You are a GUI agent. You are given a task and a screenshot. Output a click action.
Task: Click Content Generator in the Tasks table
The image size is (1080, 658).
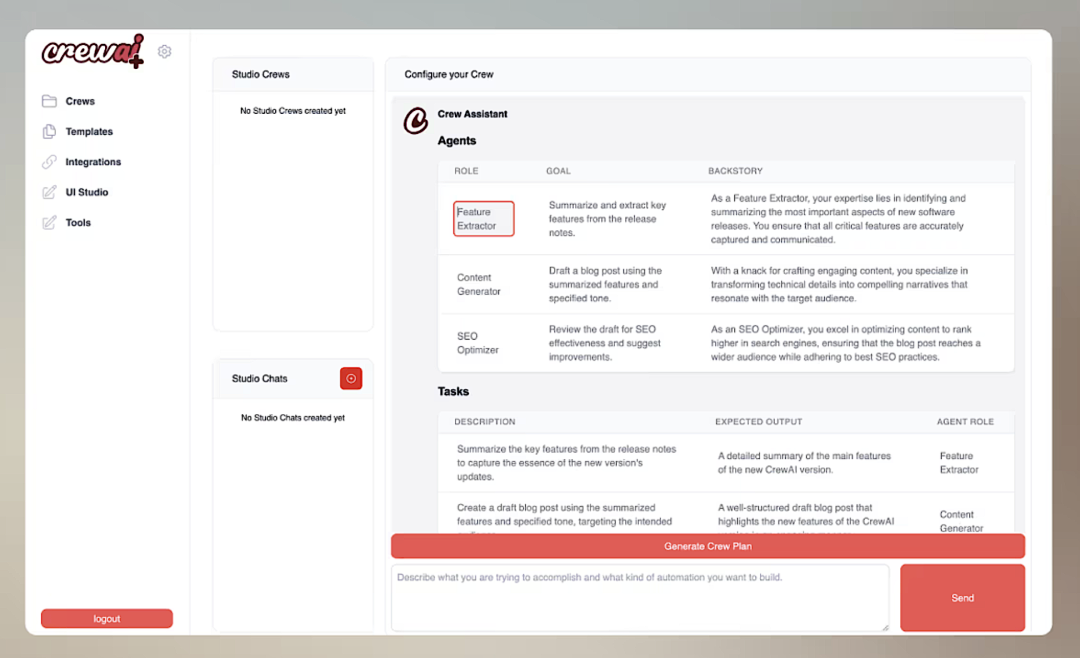pyautogui.click(x=962, y=522)
